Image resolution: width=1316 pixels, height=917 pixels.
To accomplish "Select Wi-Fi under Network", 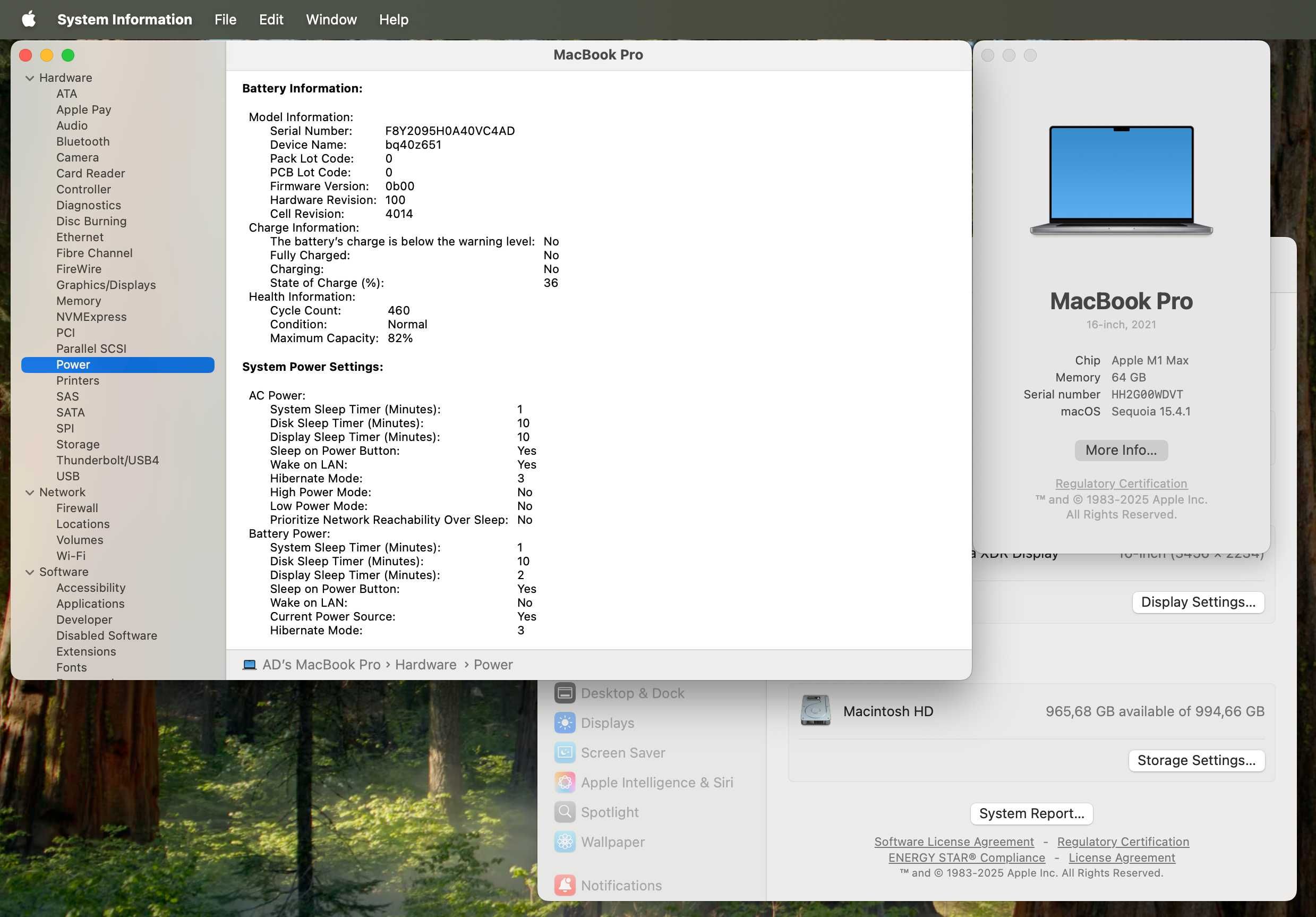I will pos(71,556).
